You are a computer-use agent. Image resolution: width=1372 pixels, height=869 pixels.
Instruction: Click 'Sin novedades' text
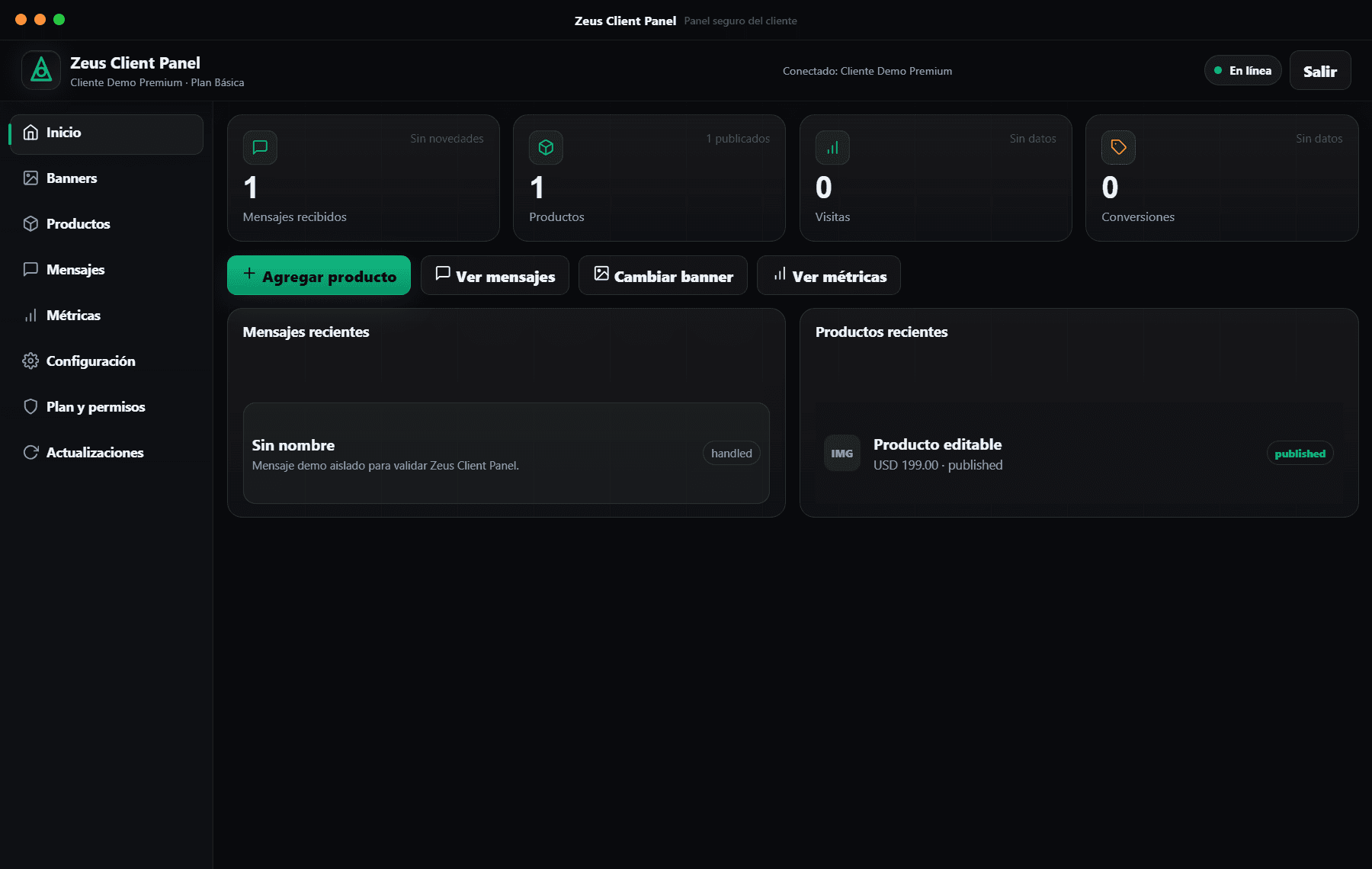pos(447,139)
